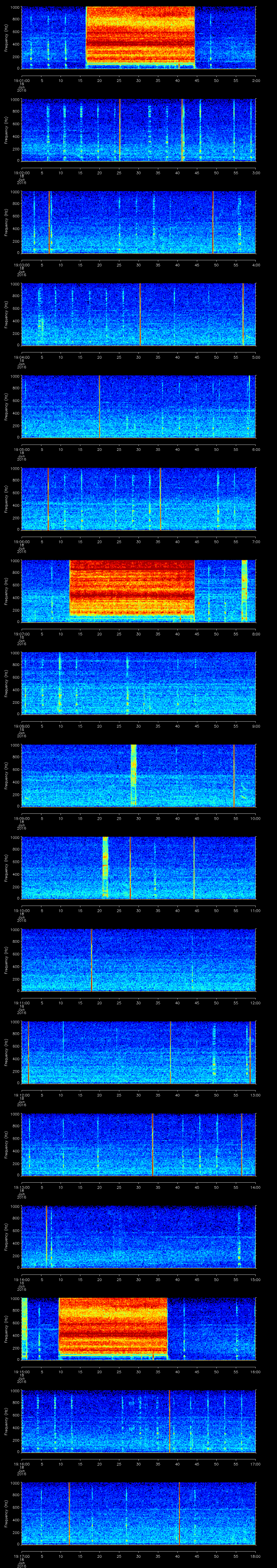Image resolution: width=277 pixels, height=1568 pixels.
Task: Pick the spectrogram panel starting at 19:06:00
Action: click(139, 499)
